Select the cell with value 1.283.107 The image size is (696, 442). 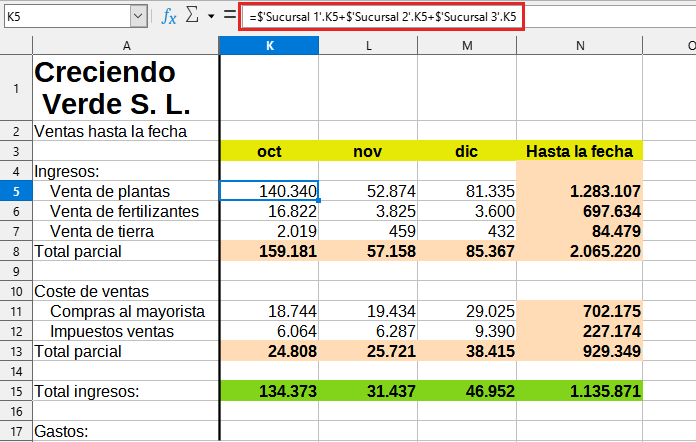click(580, 191)
